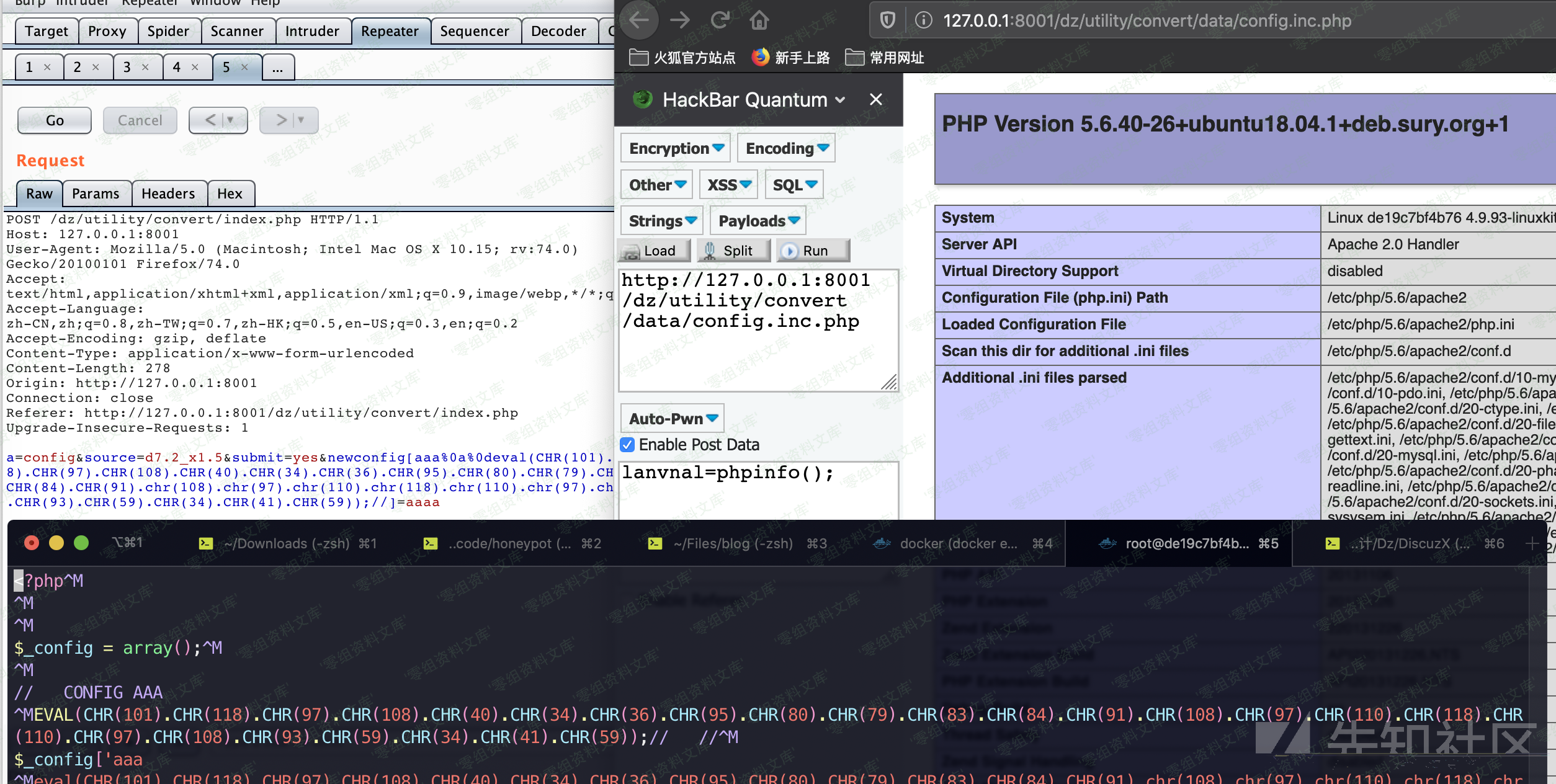Screen dimensions: 1556x784
Task: Click the Go button in Repeater
Action: (x=55, y=120)
